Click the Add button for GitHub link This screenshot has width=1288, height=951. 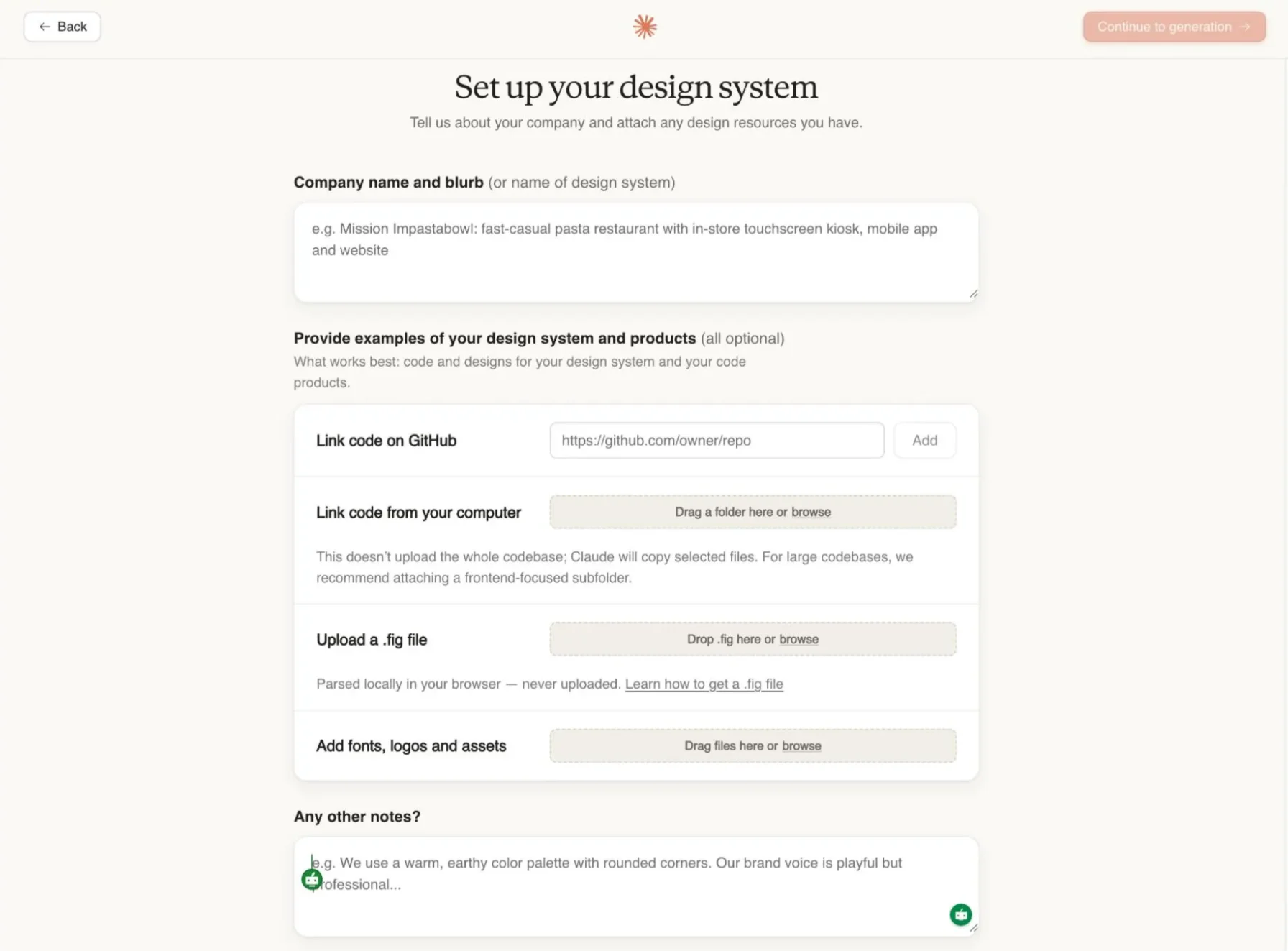click(924, 441)
